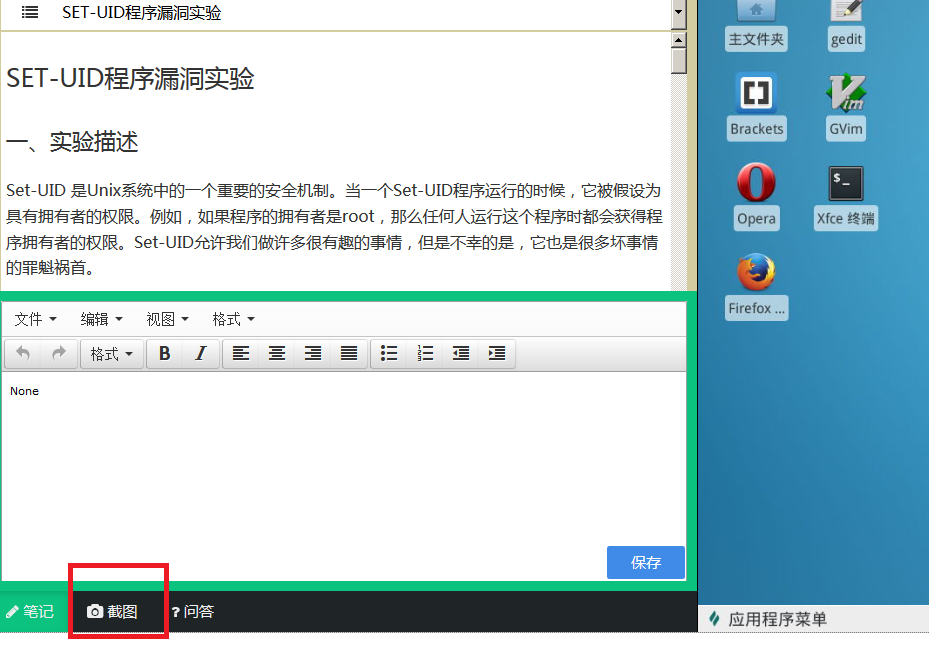The image size is (929, 645).
Task: Insert a bulleted list
Action: click(389, 354)
